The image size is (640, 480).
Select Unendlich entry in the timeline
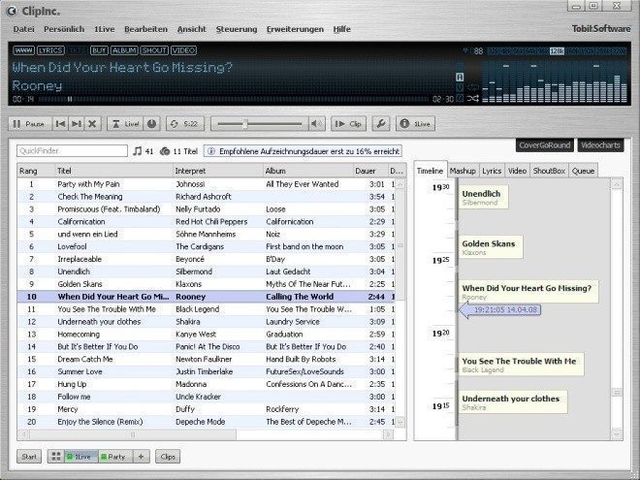[483, 197]
